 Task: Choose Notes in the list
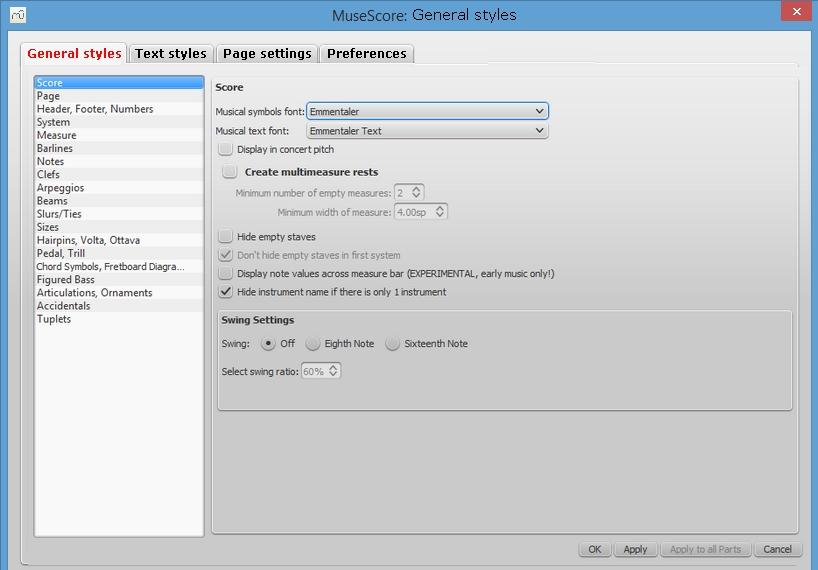pos(119,161)
